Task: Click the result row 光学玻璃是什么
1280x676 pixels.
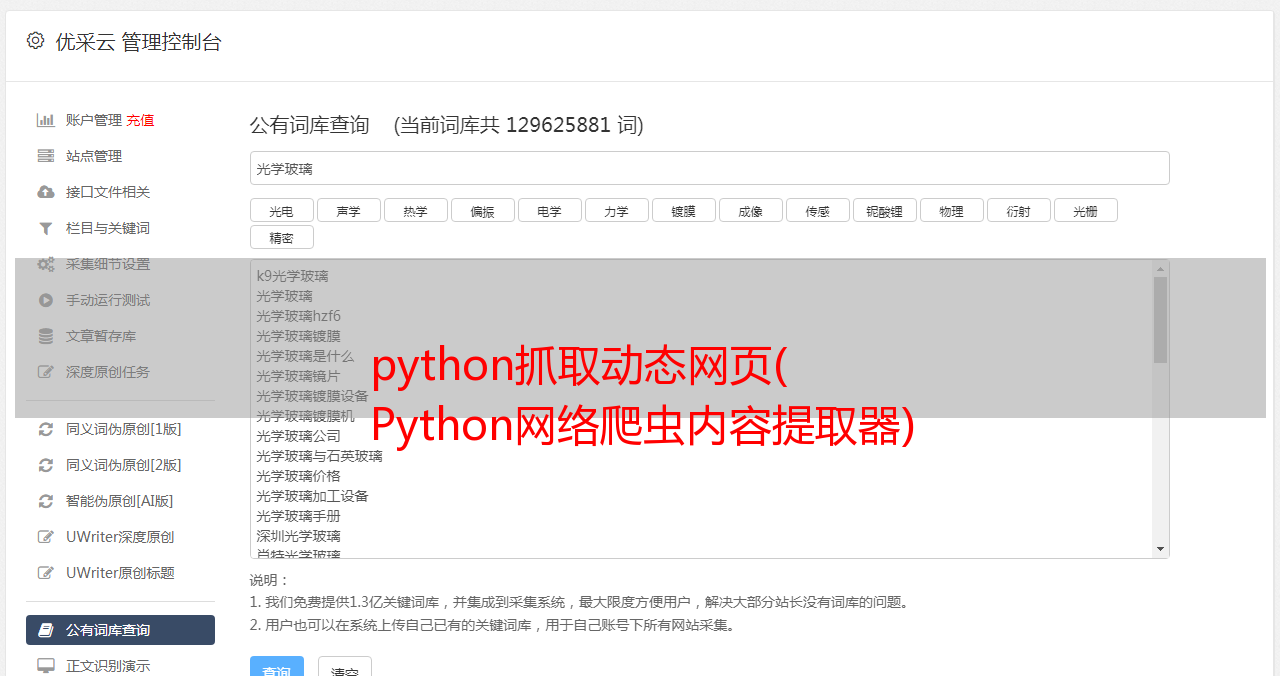Action: 305,356
